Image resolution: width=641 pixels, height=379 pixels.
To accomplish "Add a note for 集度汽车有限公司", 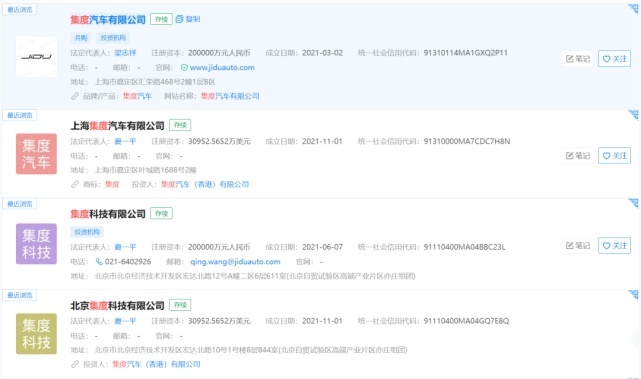I will (x=578, y=59).
